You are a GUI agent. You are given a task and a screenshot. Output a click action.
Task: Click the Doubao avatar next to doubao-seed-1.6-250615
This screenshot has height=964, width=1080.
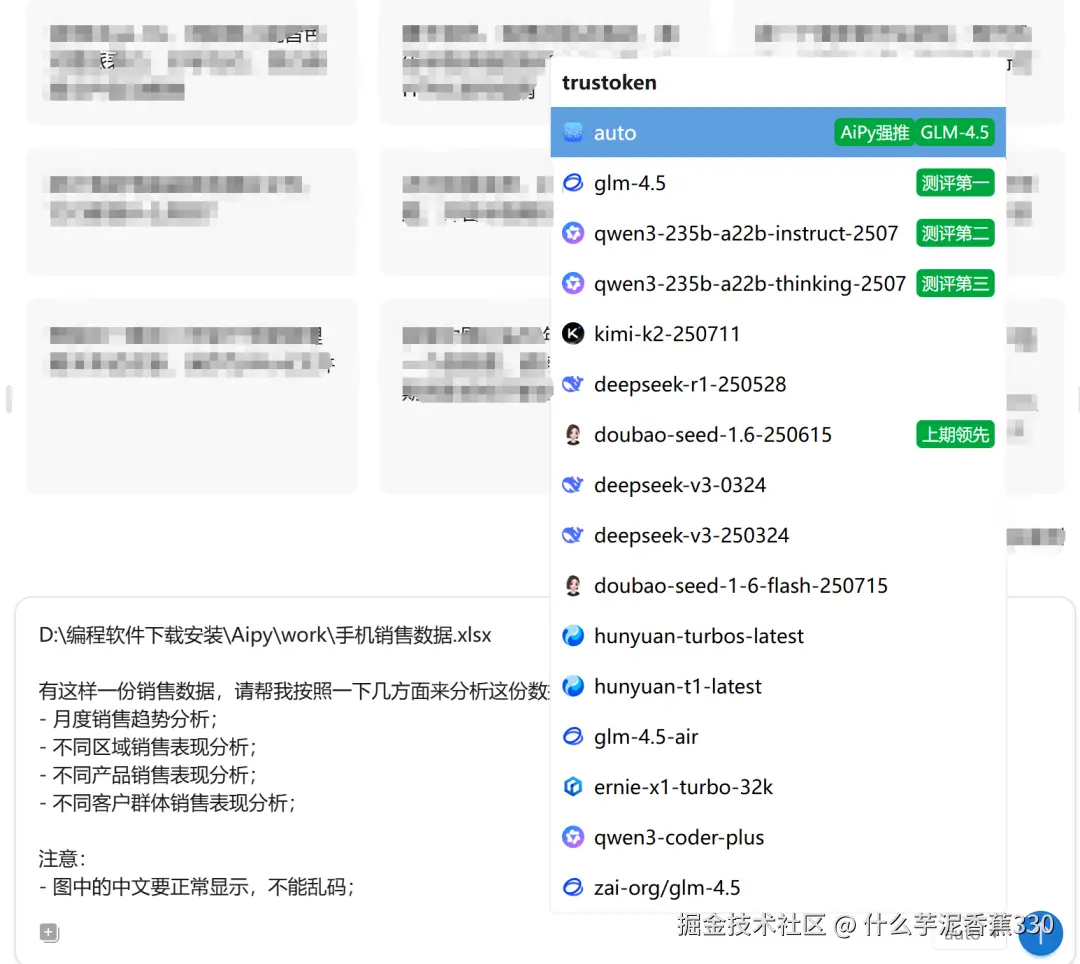coord(573,434)
